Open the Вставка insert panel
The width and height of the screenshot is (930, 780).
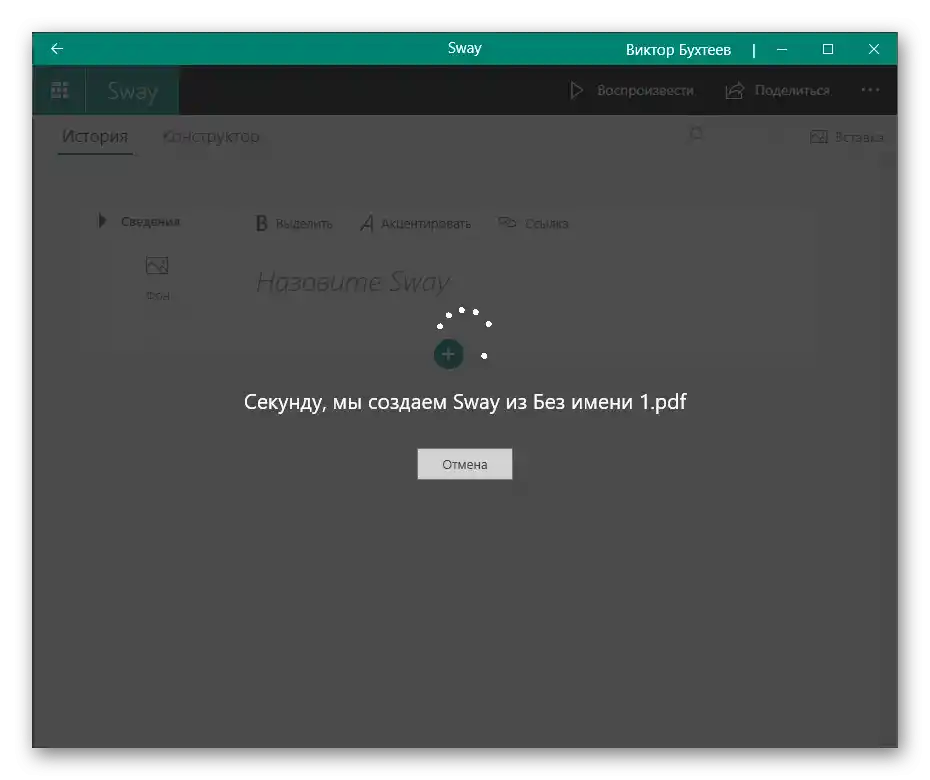click(847, 137)
